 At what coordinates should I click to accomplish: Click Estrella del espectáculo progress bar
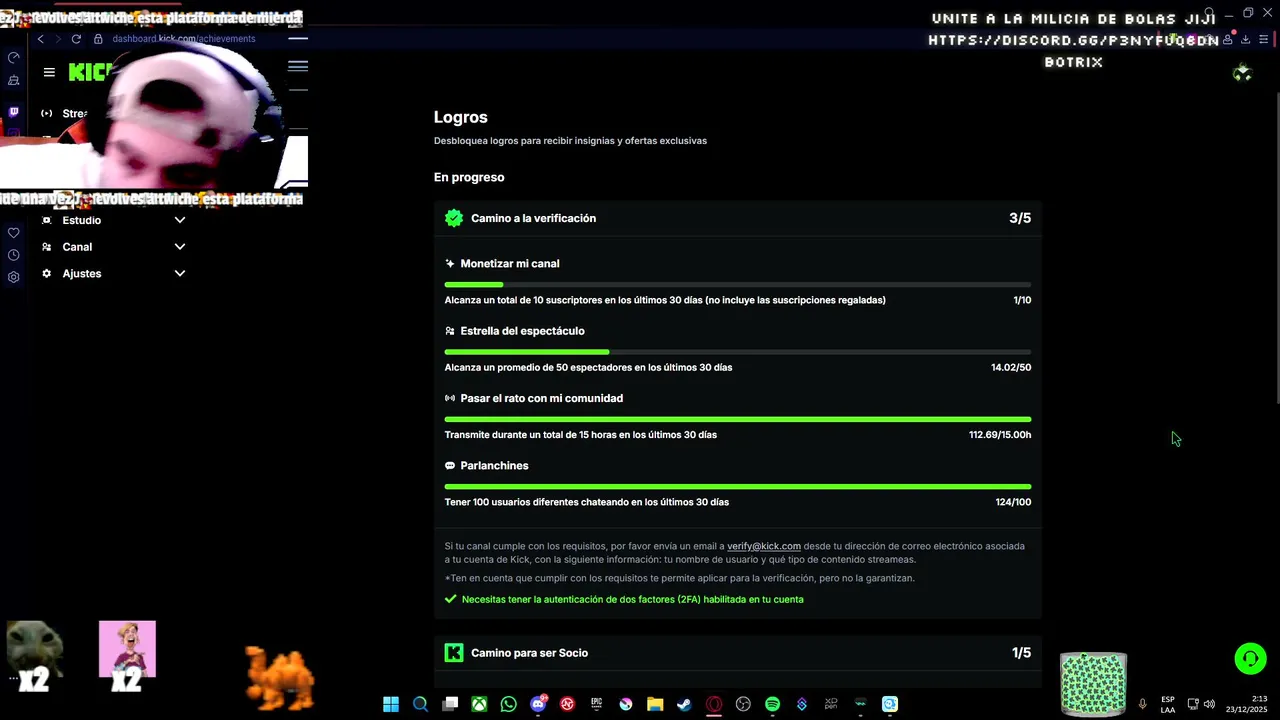[x=738, y=352]
